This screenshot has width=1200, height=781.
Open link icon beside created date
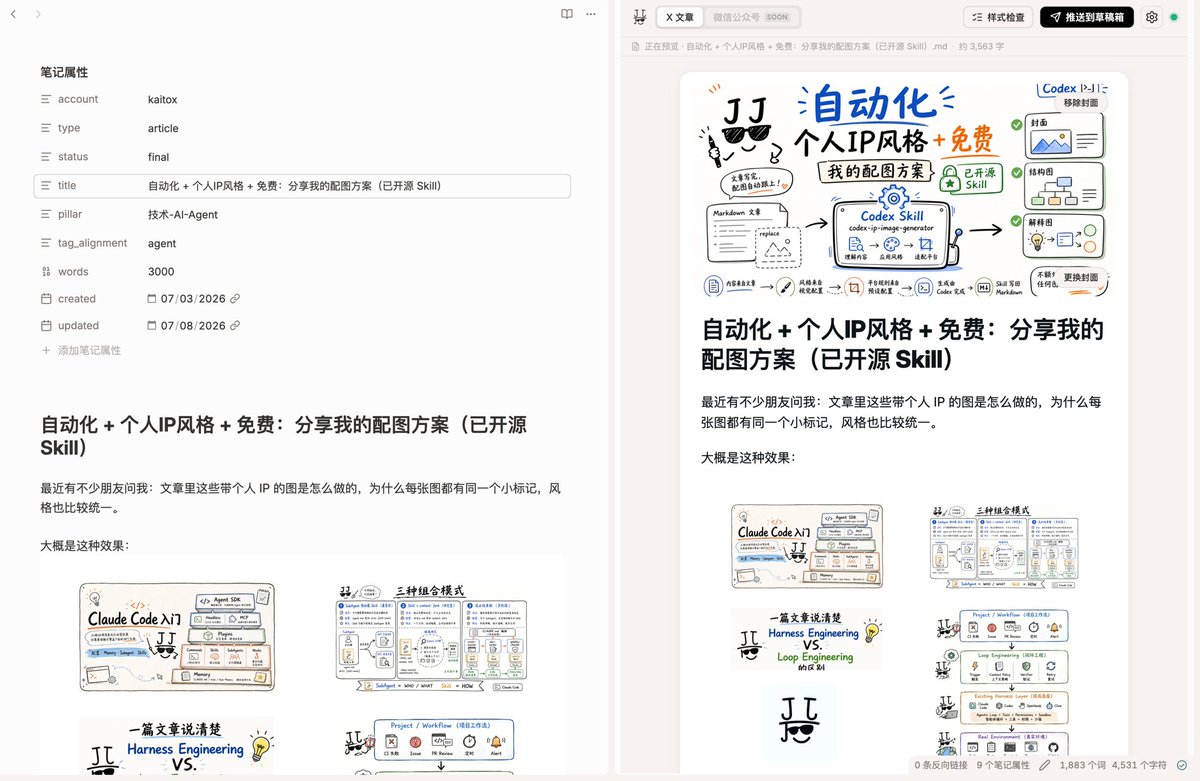tap(235, 299)
